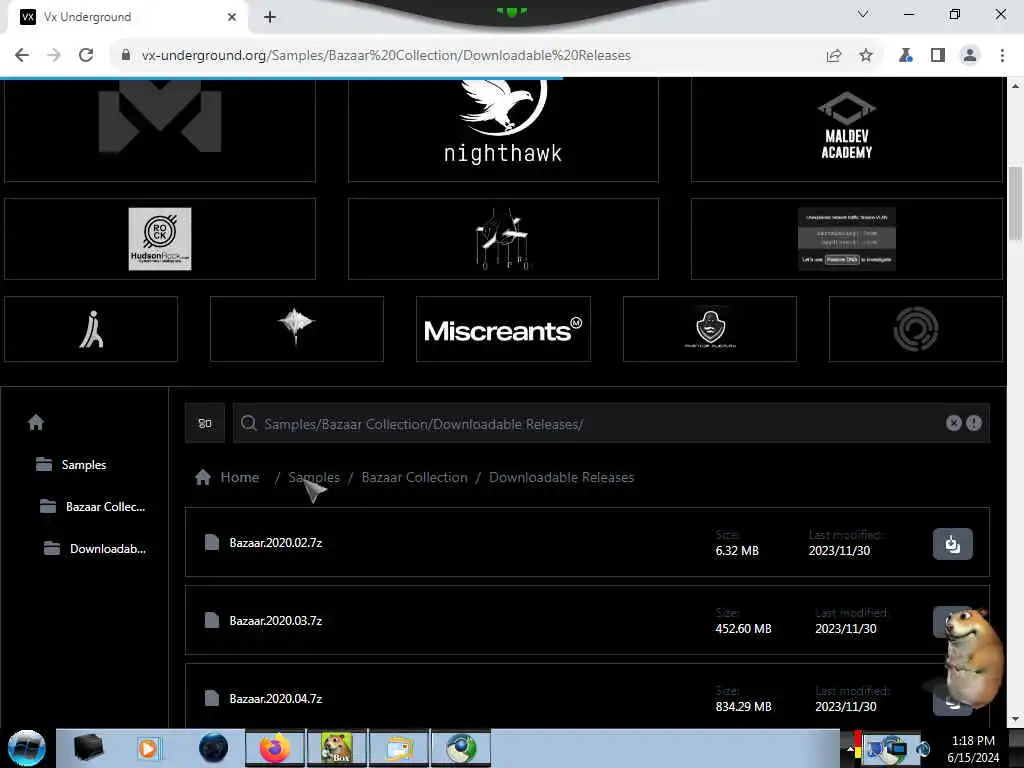
Task: Open the Hudson Rock sponsor banner
Action: coord(160,239)
